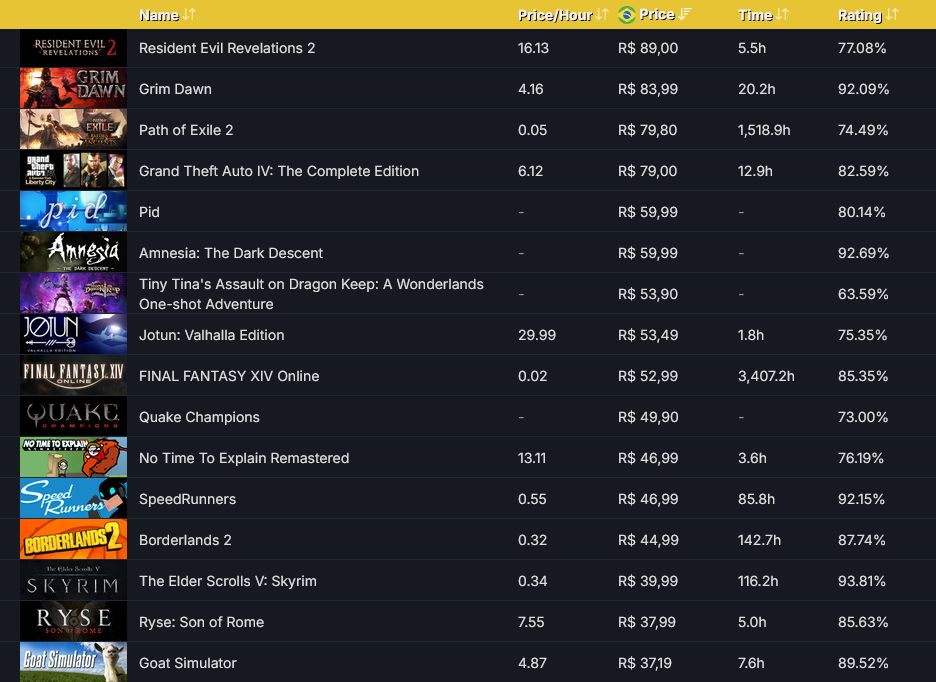
Task: Click the Time column header label
Action: point(755,15)
